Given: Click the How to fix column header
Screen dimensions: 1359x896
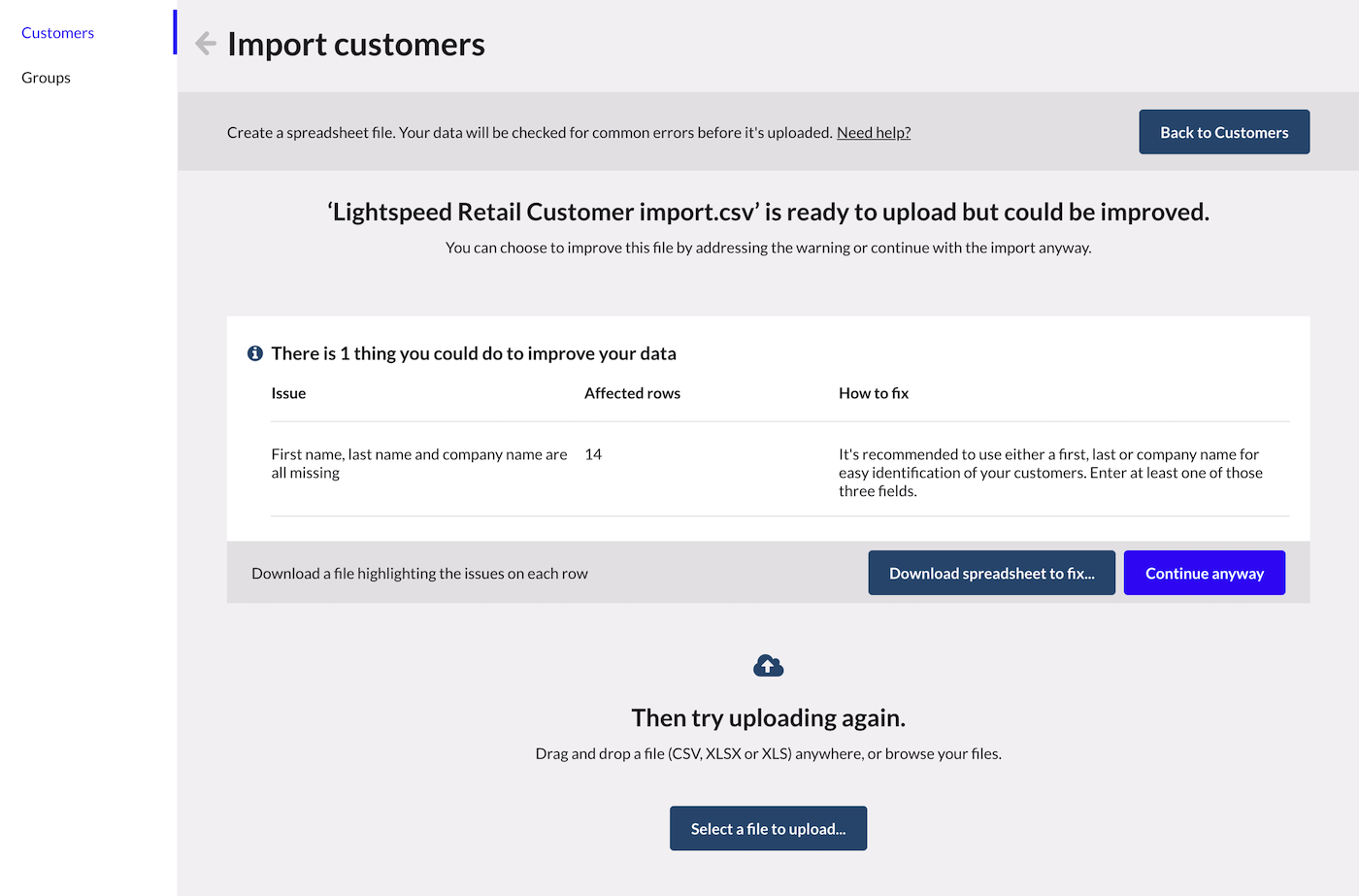Looking at the screenshot, I should (x=874, y=393).
